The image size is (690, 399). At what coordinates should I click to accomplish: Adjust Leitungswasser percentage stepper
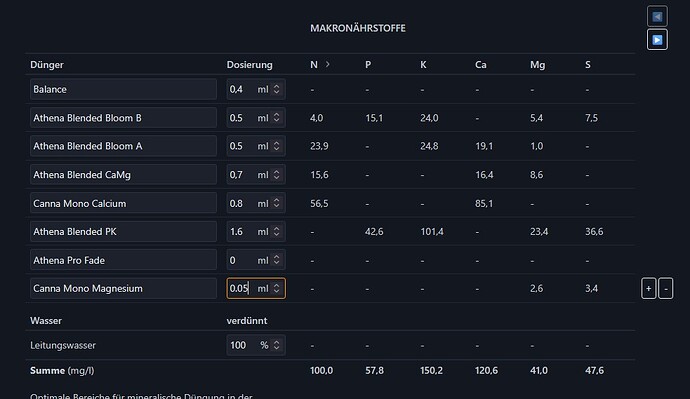point(276,345)
